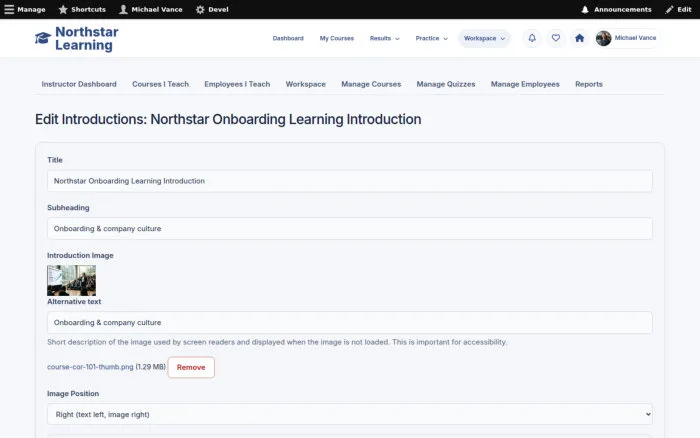
Task: Open the Image Position select box
Action: (x=350, y=414)
